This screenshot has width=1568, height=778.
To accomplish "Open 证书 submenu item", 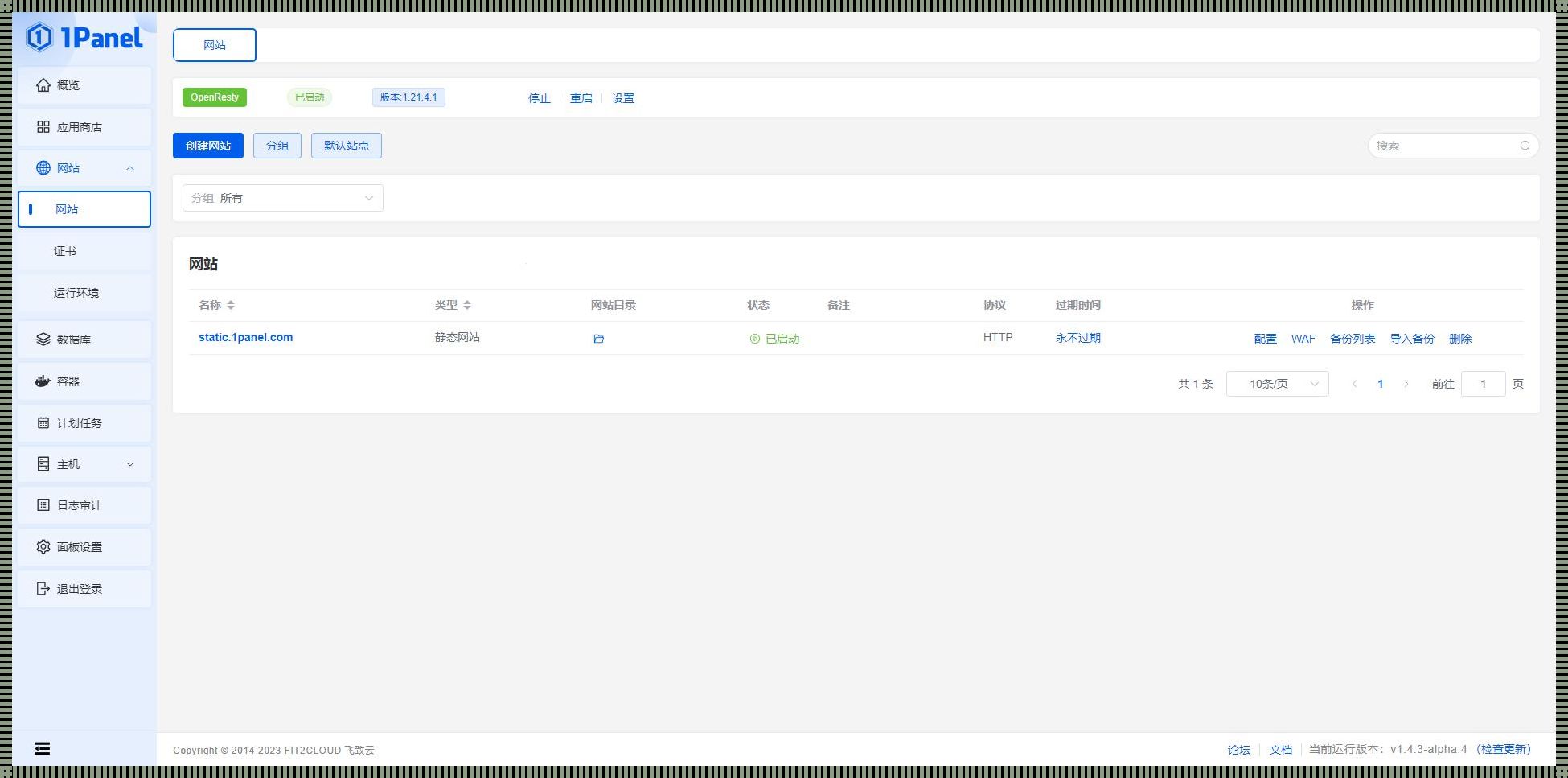I will (84, 251).
